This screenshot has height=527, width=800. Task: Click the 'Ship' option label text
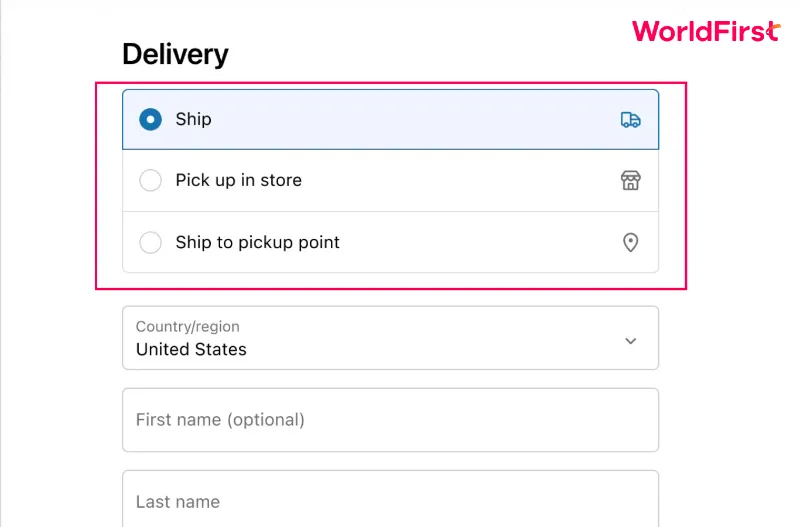click(x=193, y=119)
